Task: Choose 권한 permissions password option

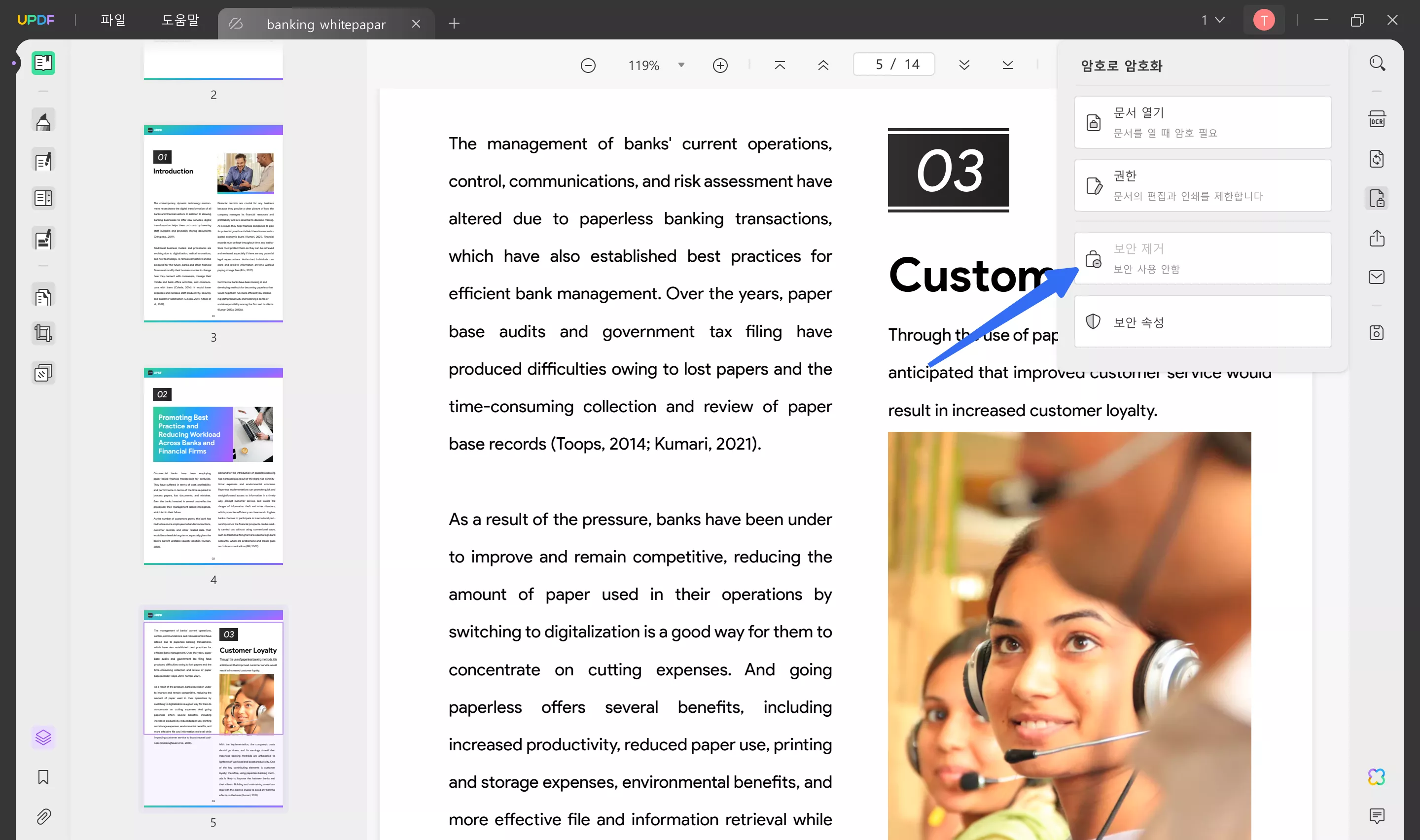Action: coord(1203,185)
